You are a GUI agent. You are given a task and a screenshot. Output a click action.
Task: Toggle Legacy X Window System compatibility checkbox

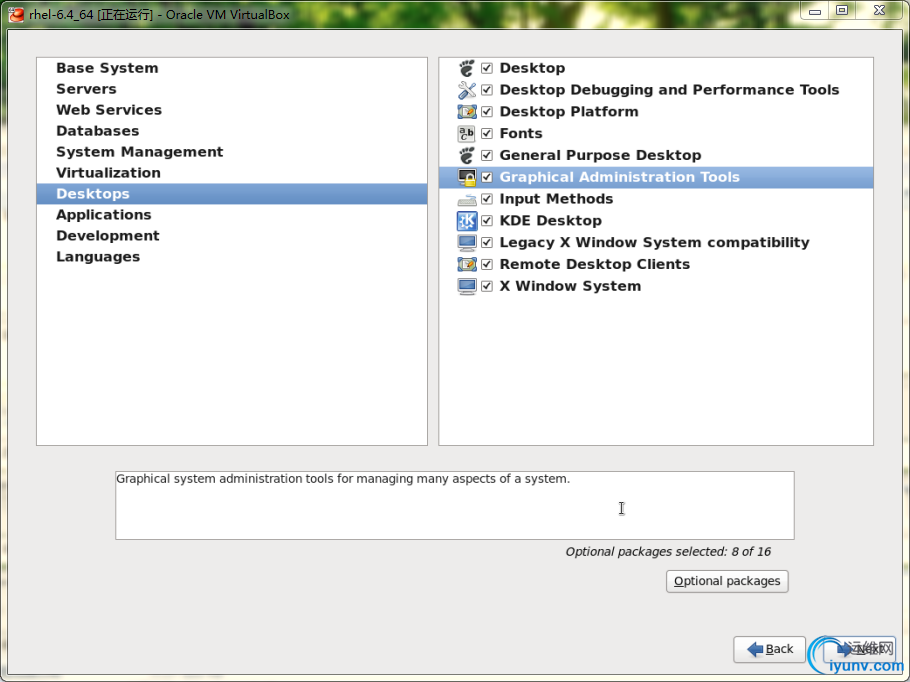487,243
